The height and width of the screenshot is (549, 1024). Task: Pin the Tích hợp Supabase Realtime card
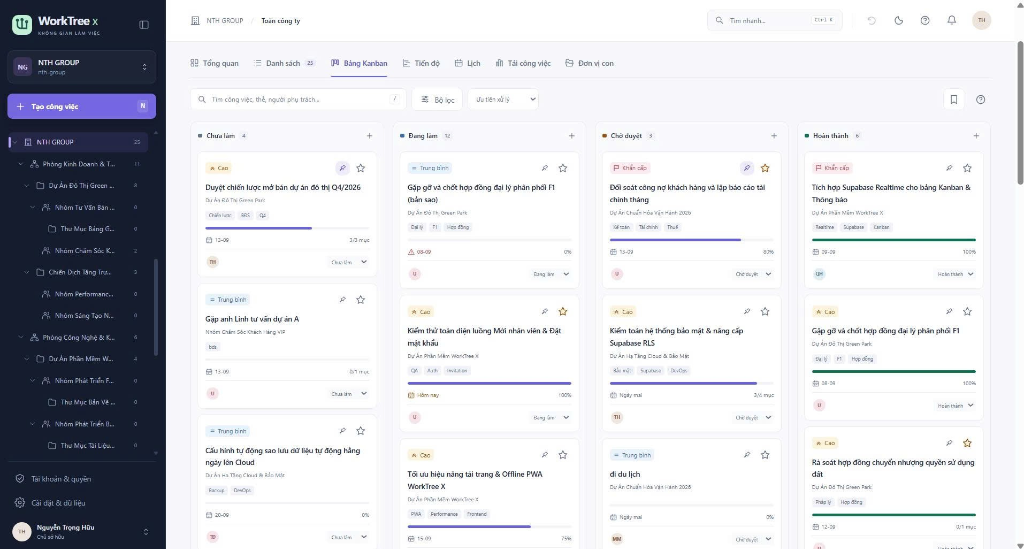click(x=949, y=168)
